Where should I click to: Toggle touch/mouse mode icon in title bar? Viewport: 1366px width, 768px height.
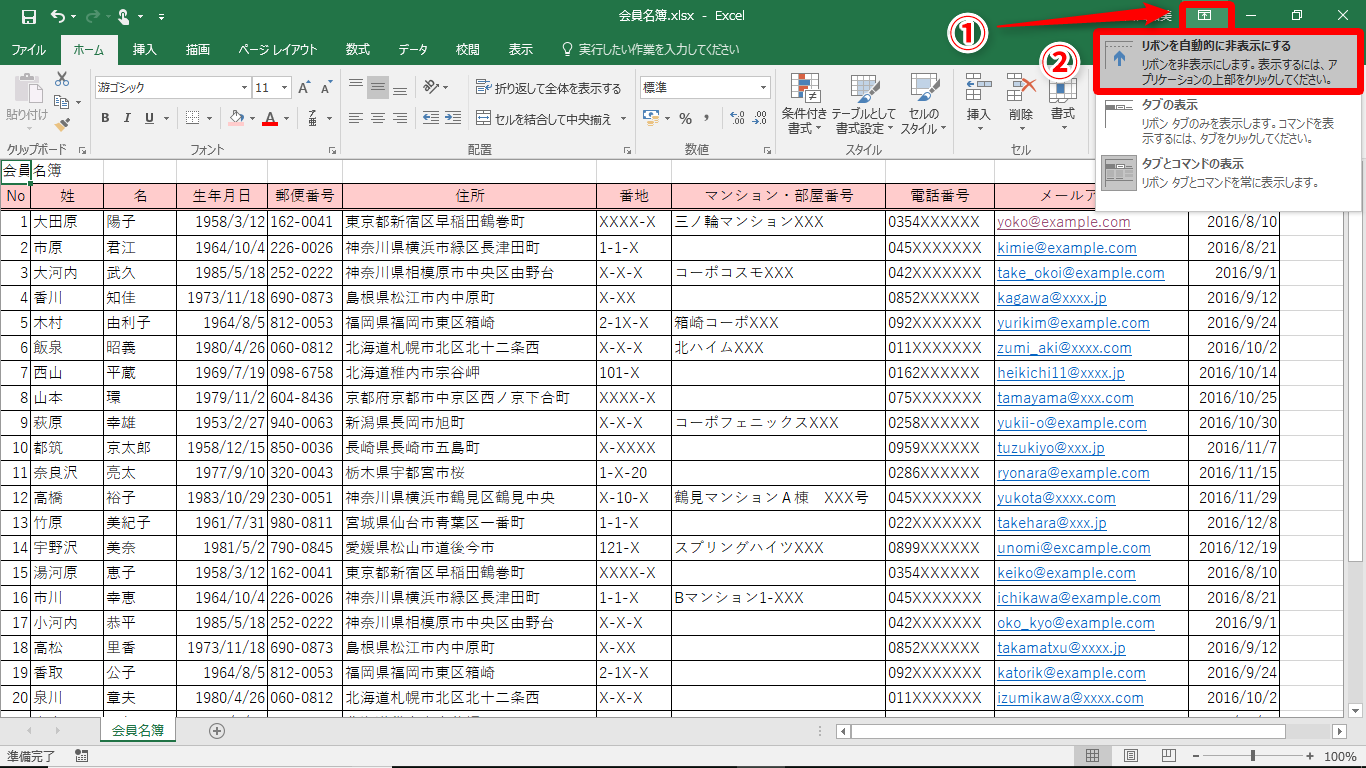124,16
